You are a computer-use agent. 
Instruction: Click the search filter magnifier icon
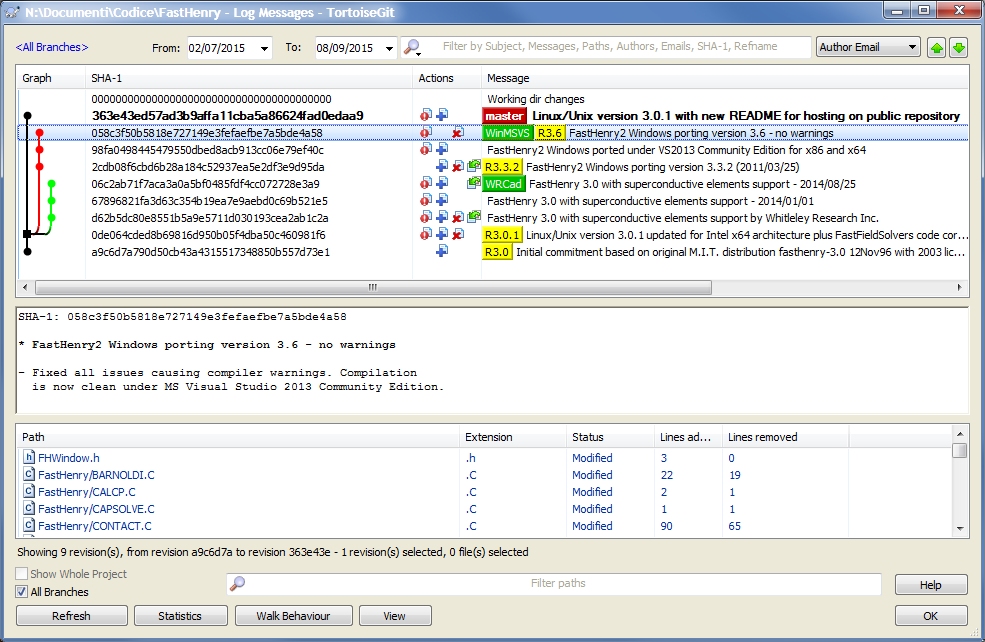click(411, 47)
